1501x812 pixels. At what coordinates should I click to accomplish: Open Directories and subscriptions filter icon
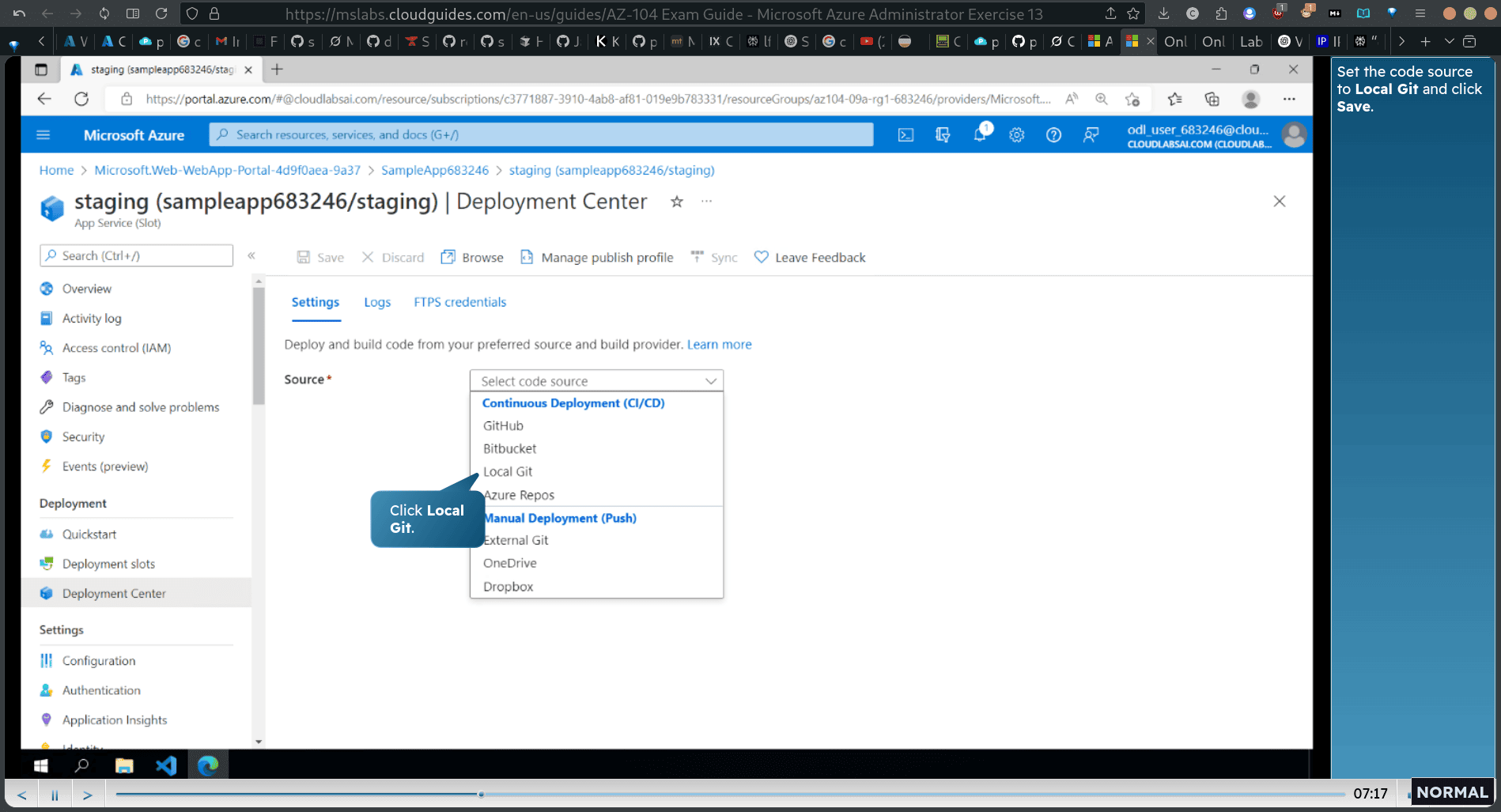(943, 135)
